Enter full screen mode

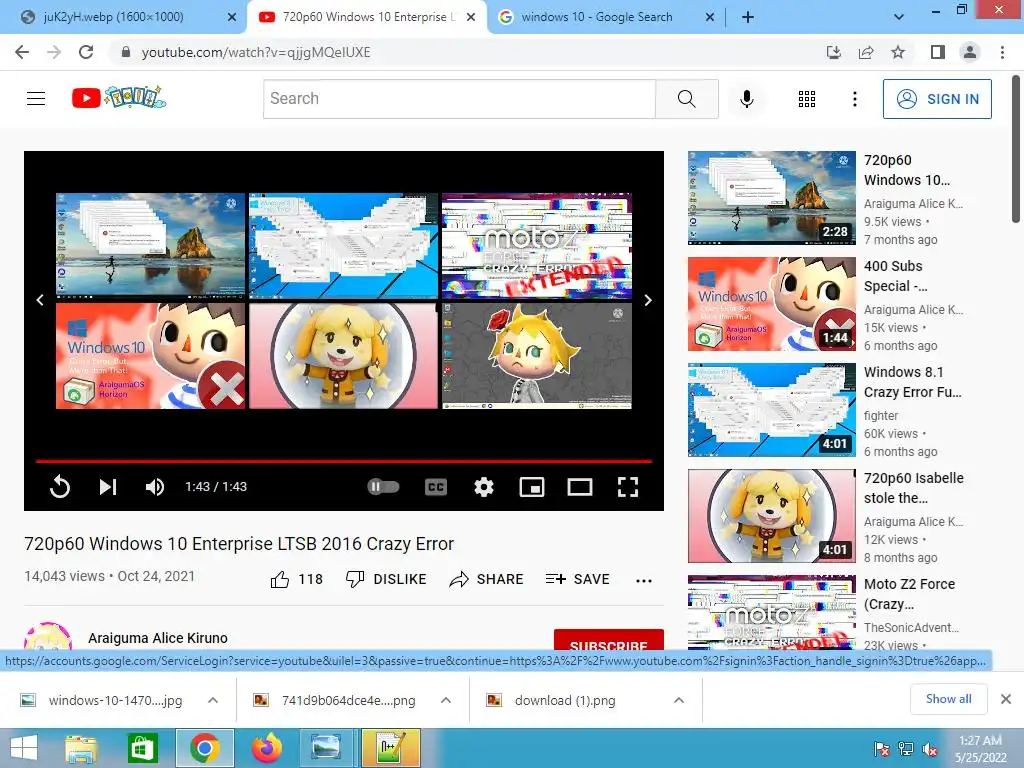pyautogui.click(x=628, y=487)
